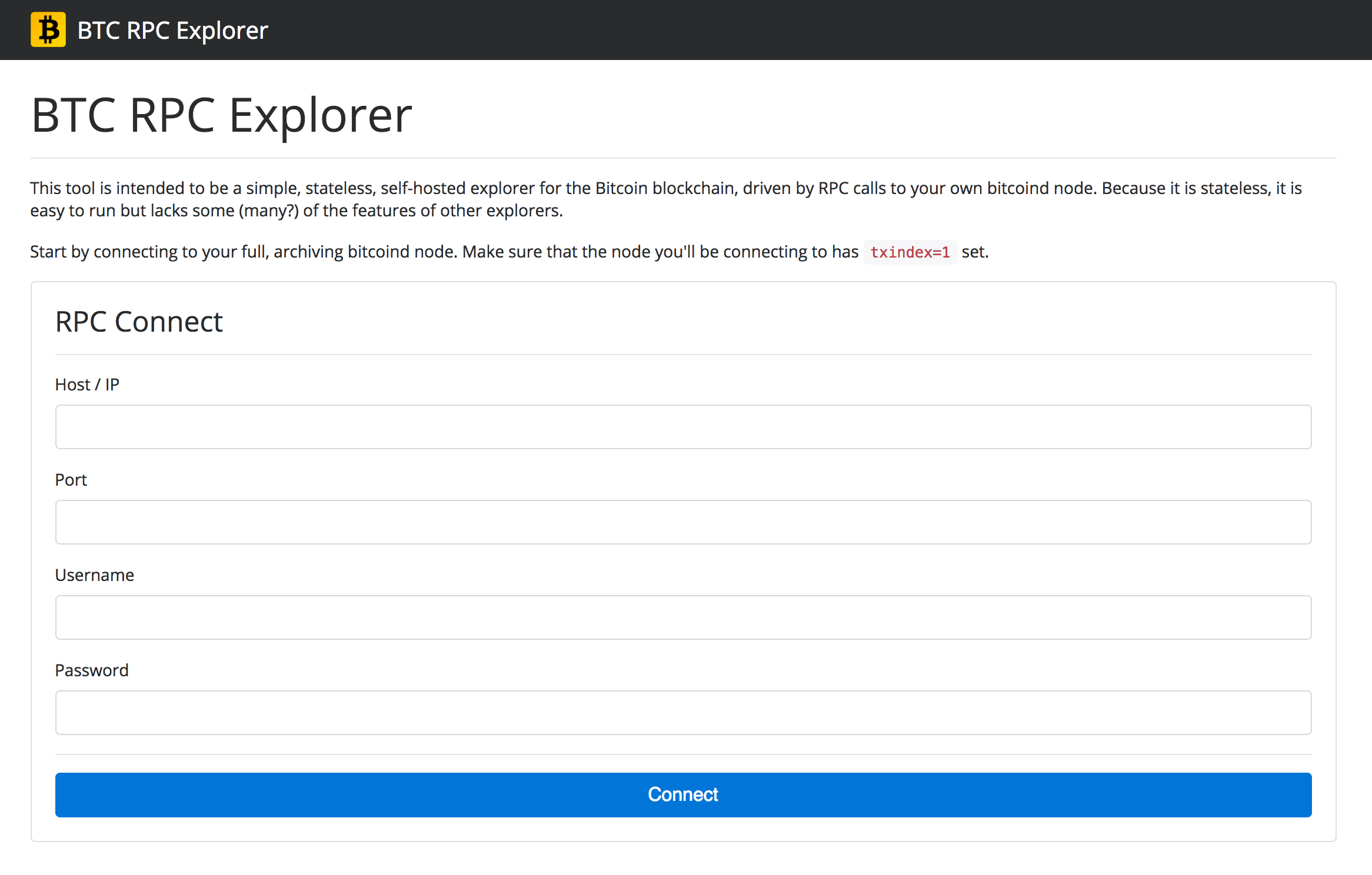The image size is (1372, 875).
Task: Click the yellow Bitcoin logo icon
Action: coord(48,30)
